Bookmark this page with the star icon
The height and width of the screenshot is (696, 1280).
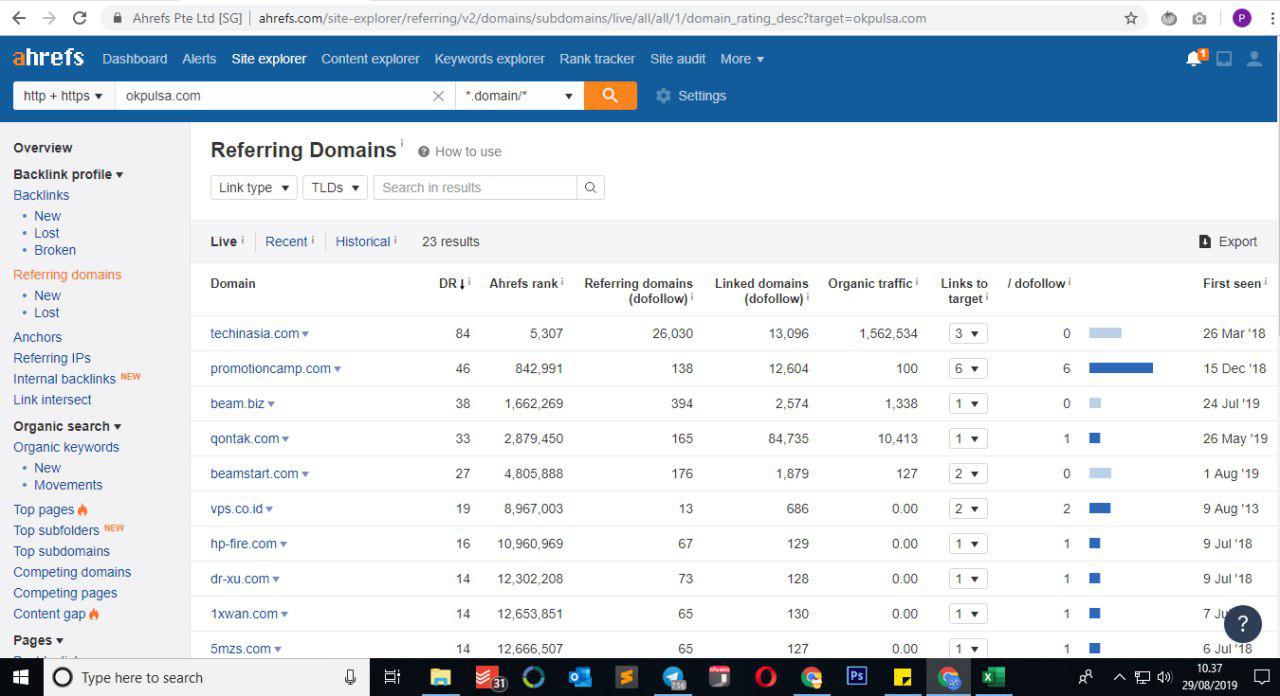point(1131,18)
